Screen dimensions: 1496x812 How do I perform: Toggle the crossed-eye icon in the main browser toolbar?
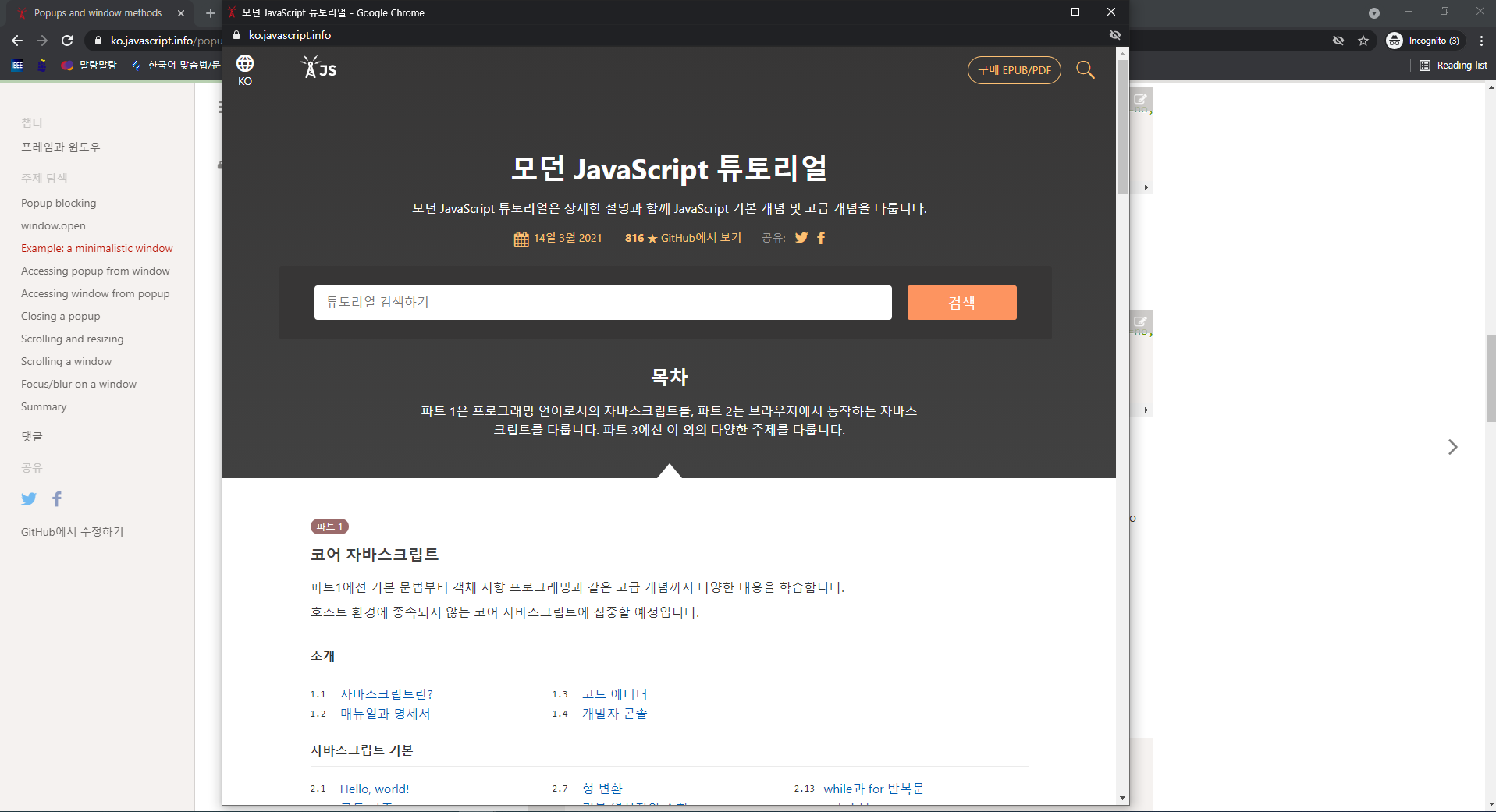point(1338,40)
